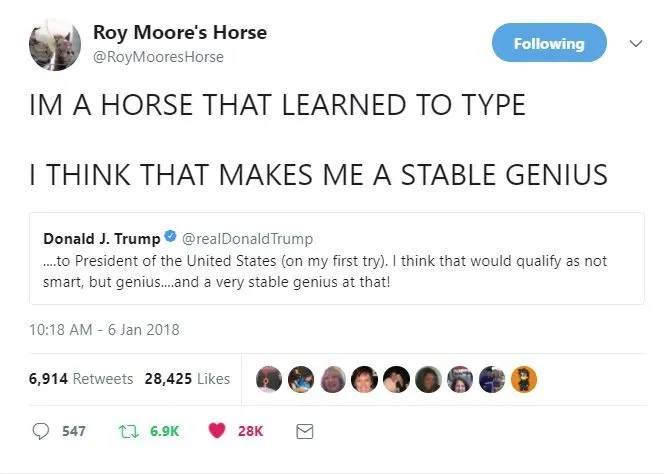The image size is (664, 474).
Task: Open the 6,914 Retweets list
Action: coord(81,379)
